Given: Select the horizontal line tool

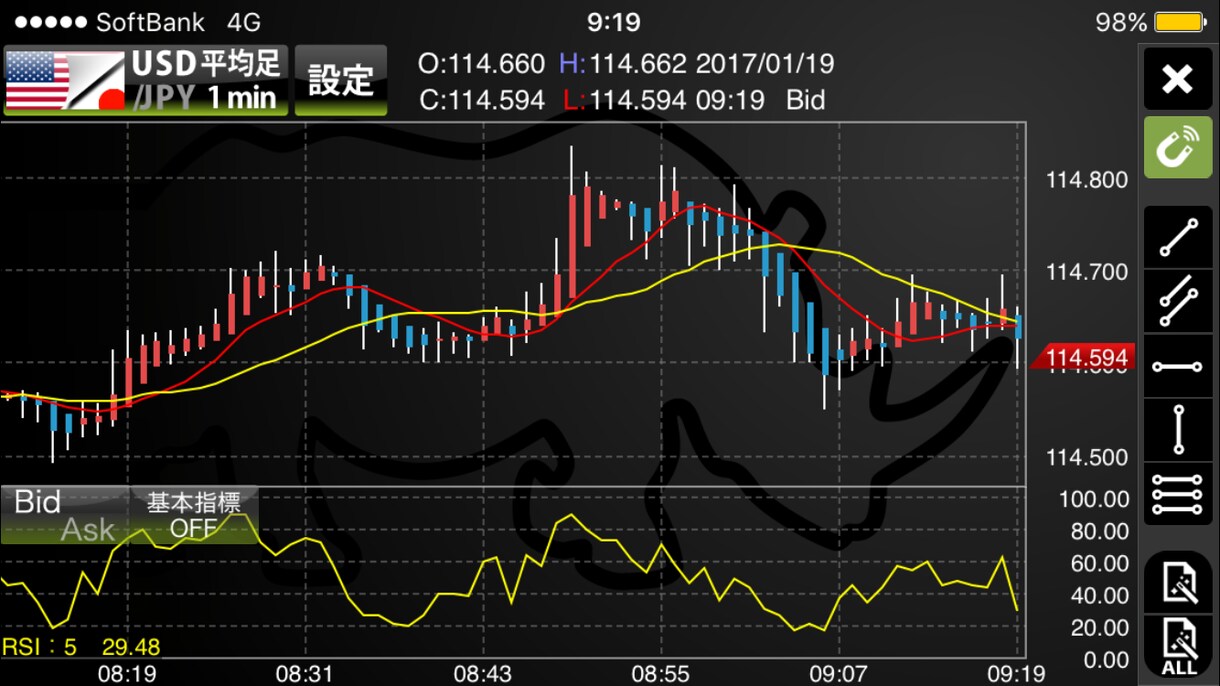Looking at the screenshot, I should [x=1178, y=366].
